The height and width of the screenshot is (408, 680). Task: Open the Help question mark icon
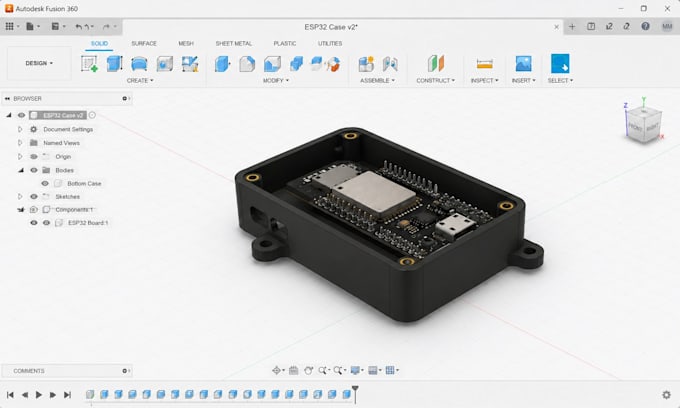(645, 26)
